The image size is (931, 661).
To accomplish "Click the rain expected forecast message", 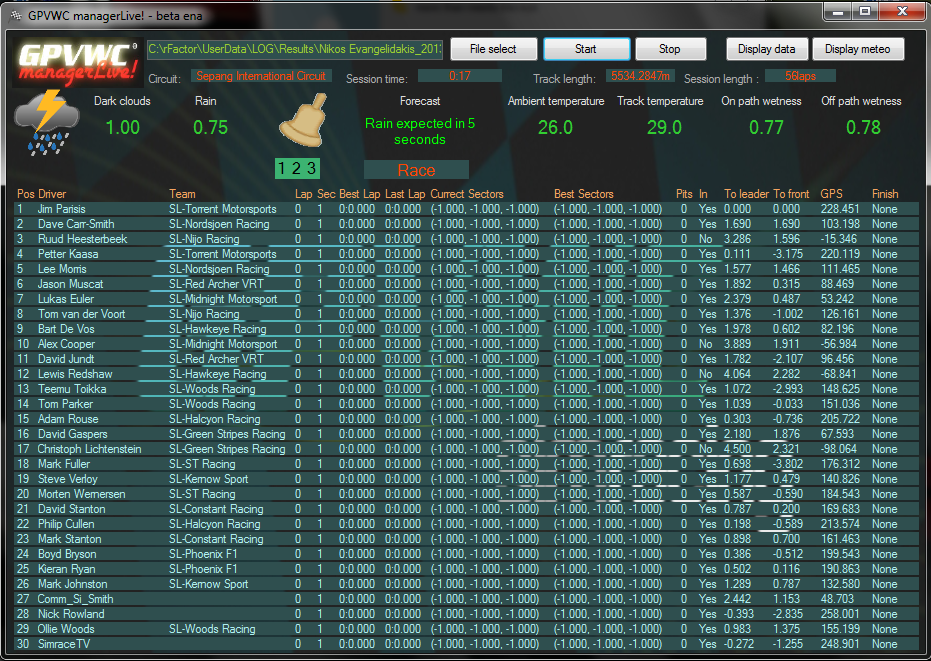I will (420, 131).
